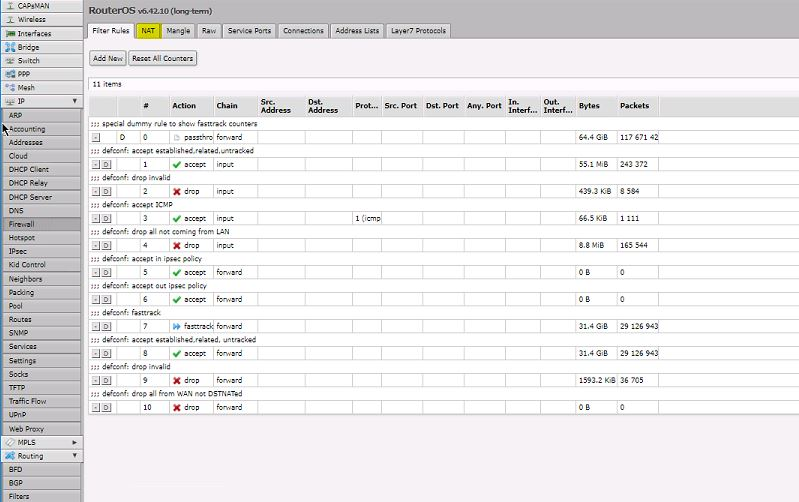Open the Address Lists tab

(x=357, y=31)
